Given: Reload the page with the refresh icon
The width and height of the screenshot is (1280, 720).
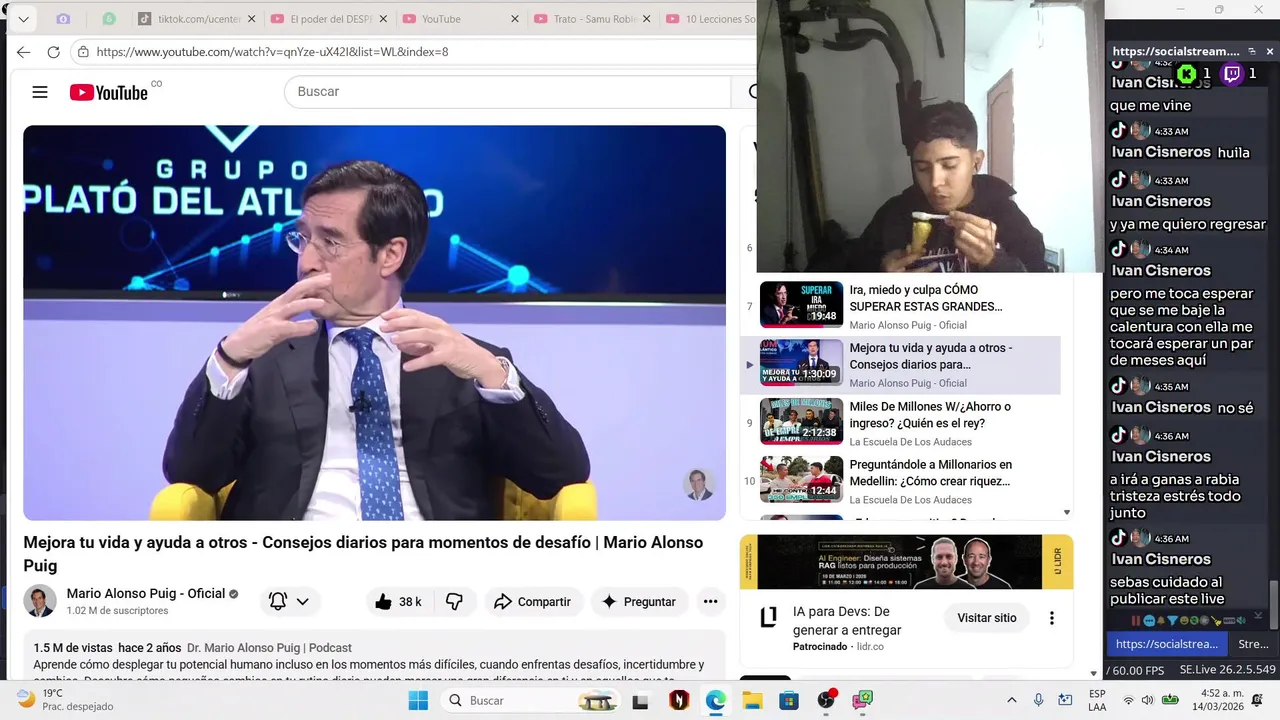Looking at the screenshot, I should 53,52.
